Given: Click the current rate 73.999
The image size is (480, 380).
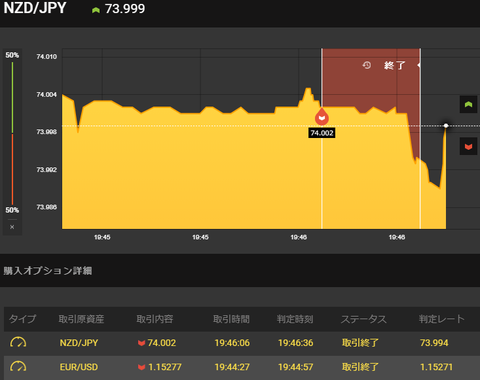Looking at the screenshot, I should [125, 9].
